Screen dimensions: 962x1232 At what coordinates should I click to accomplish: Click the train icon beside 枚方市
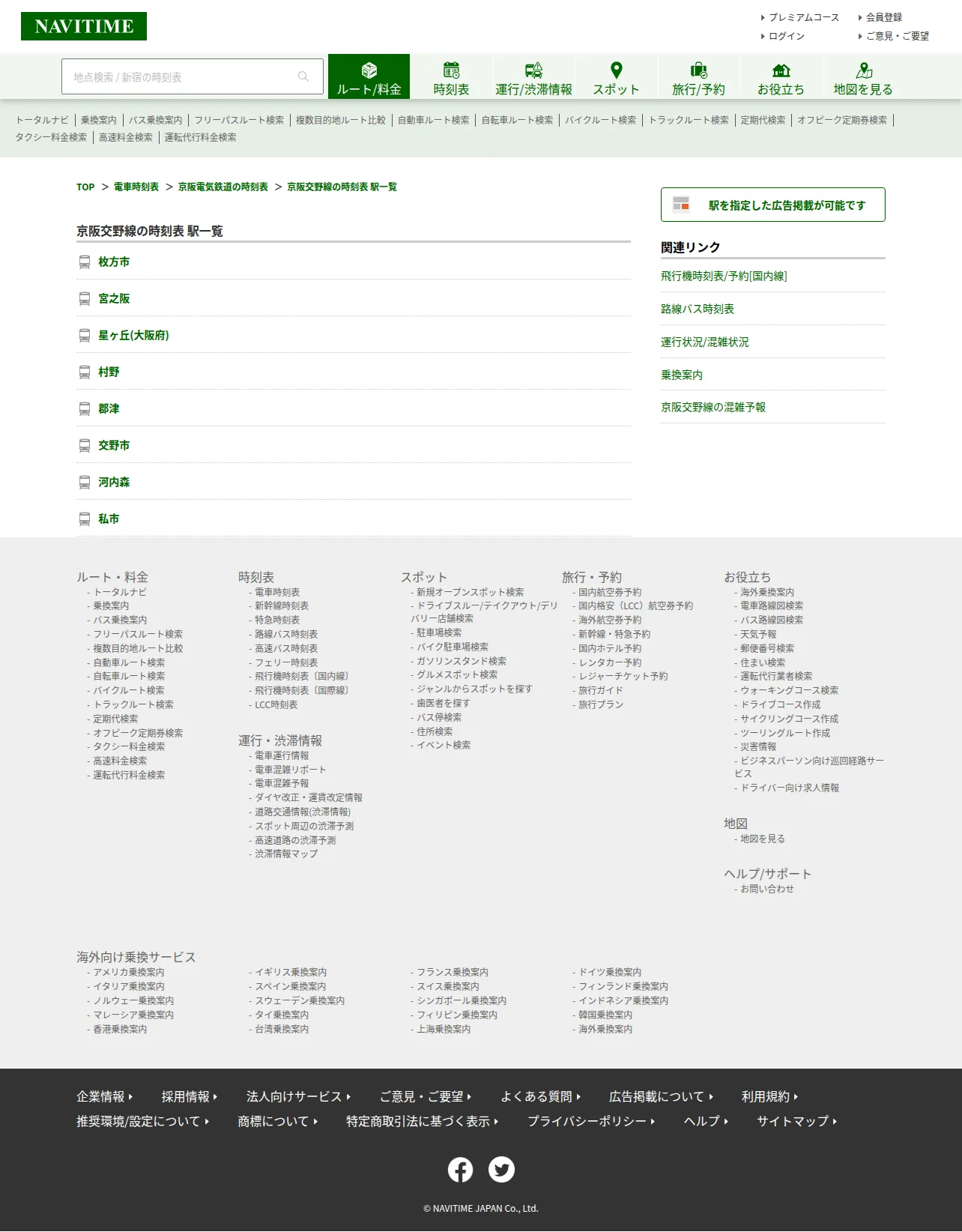click(x=85, y=262)
